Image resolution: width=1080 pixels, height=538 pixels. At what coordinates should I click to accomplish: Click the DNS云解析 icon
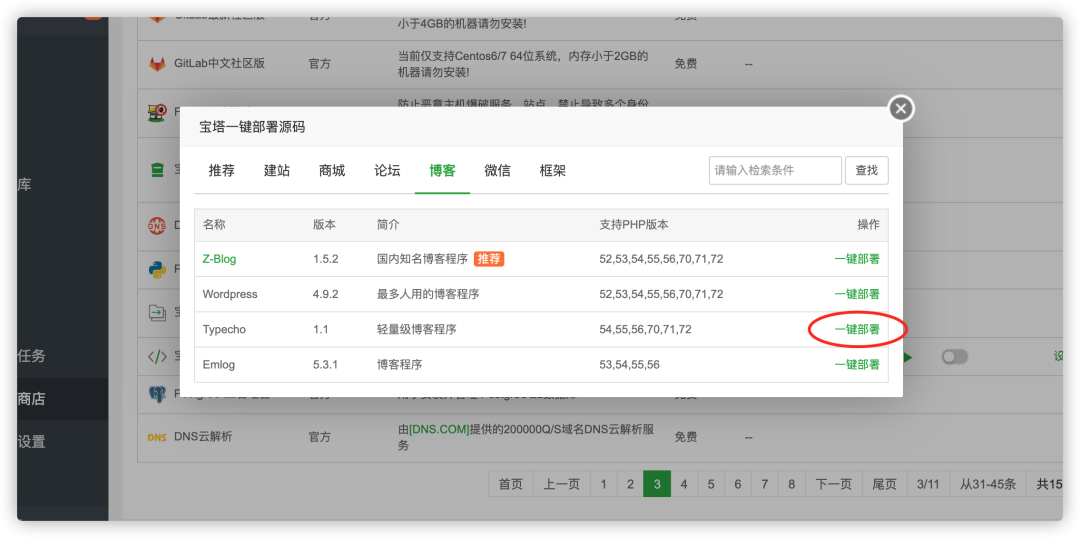coord(157,437)
